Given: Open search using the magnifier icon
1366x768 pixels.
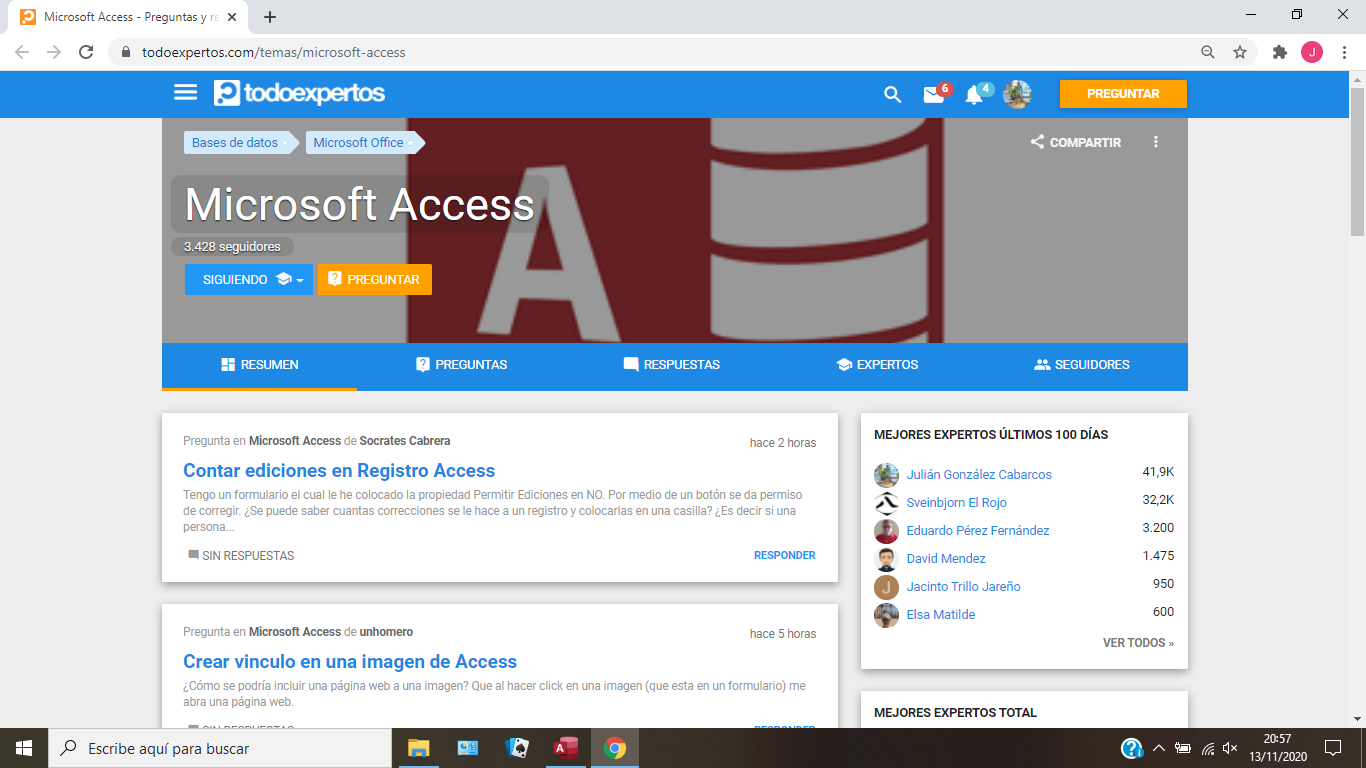Looking at the screenshot, I should tap(891, 94).
